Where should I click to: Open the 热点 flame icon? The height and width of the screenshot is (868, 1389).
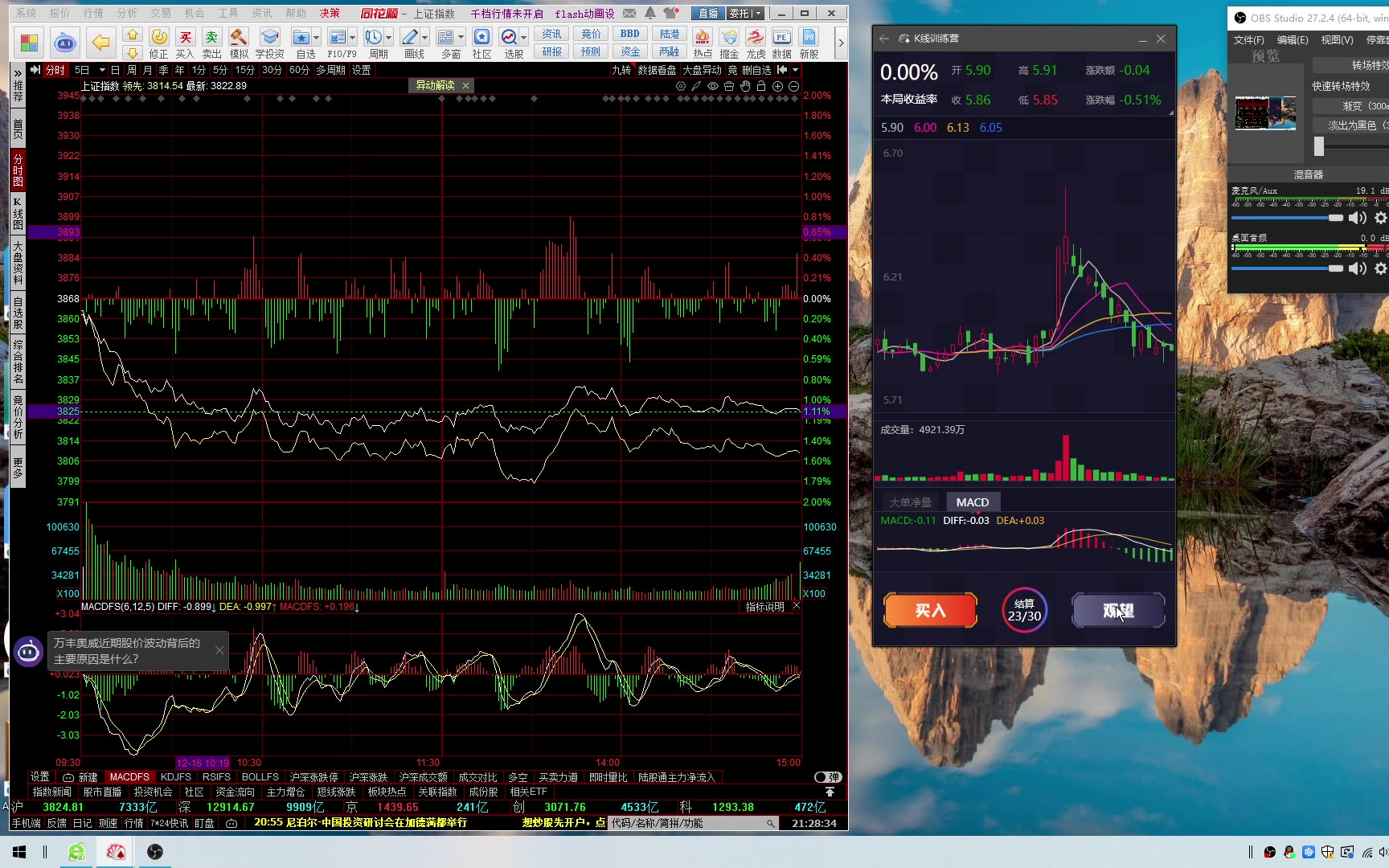702,43
